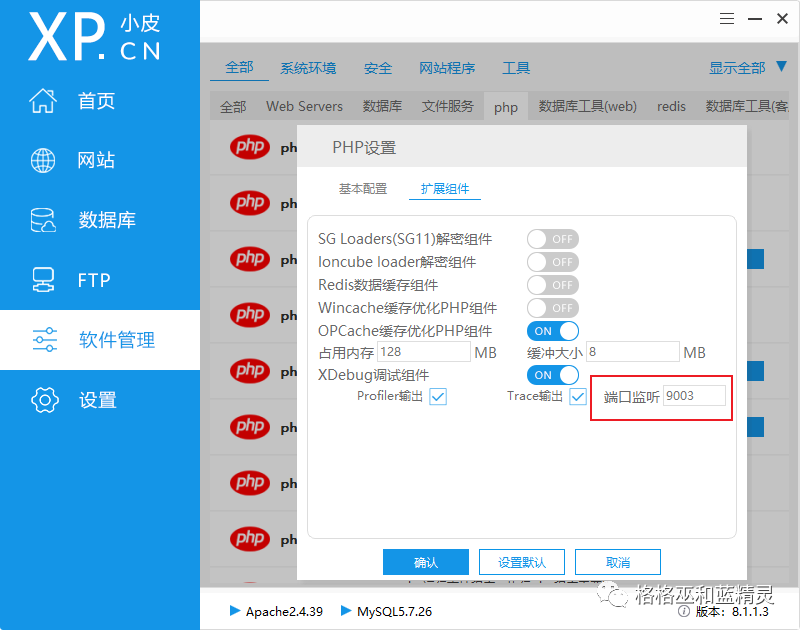This screenshot has height=630, width=800.
Task: Turn off the OPCache缓存优化PHP组件 switch
Action: pos(553,331)
